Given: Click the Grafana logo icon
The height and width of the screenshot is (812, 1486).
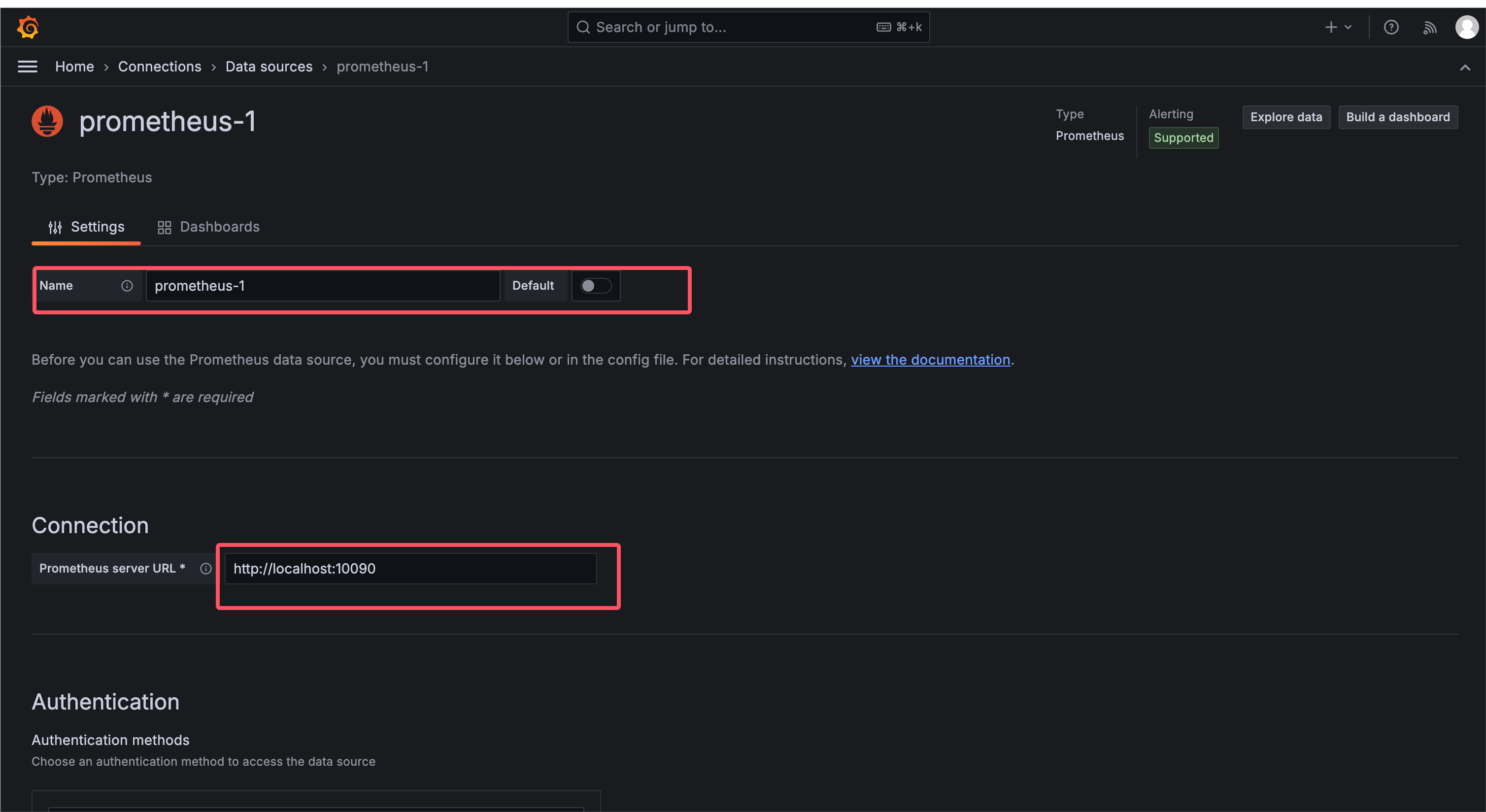Looking at the screenshot, I should point(28,27).
